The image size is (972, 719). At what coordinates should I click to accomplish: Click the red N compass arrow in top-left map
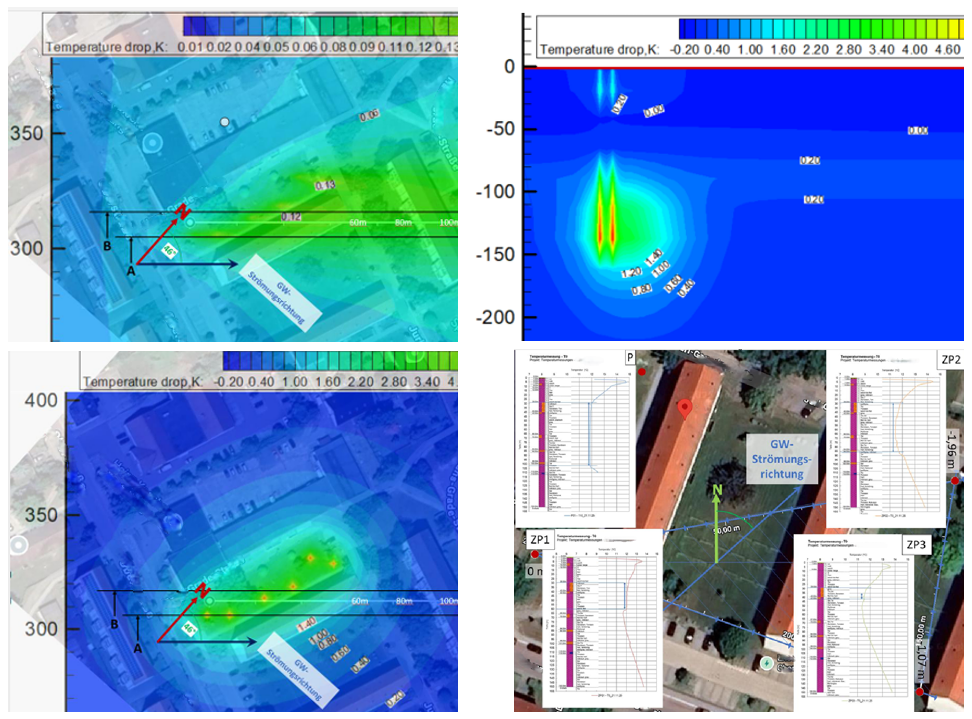pyautogui.click(x=182, y=212)
